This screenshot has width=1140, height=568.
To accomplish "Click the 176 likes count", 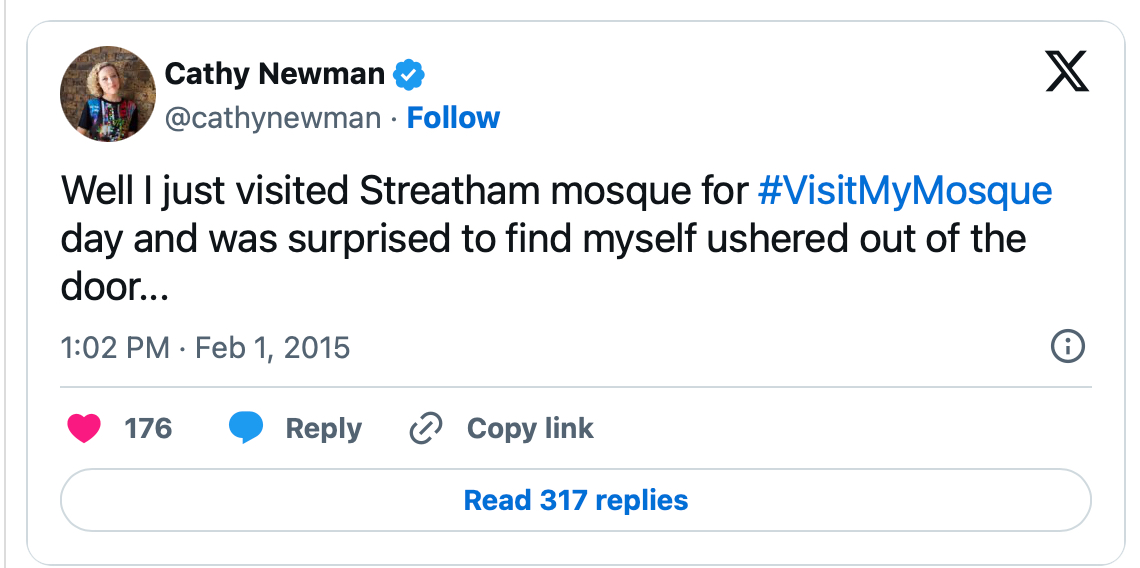I will [148, 429].
